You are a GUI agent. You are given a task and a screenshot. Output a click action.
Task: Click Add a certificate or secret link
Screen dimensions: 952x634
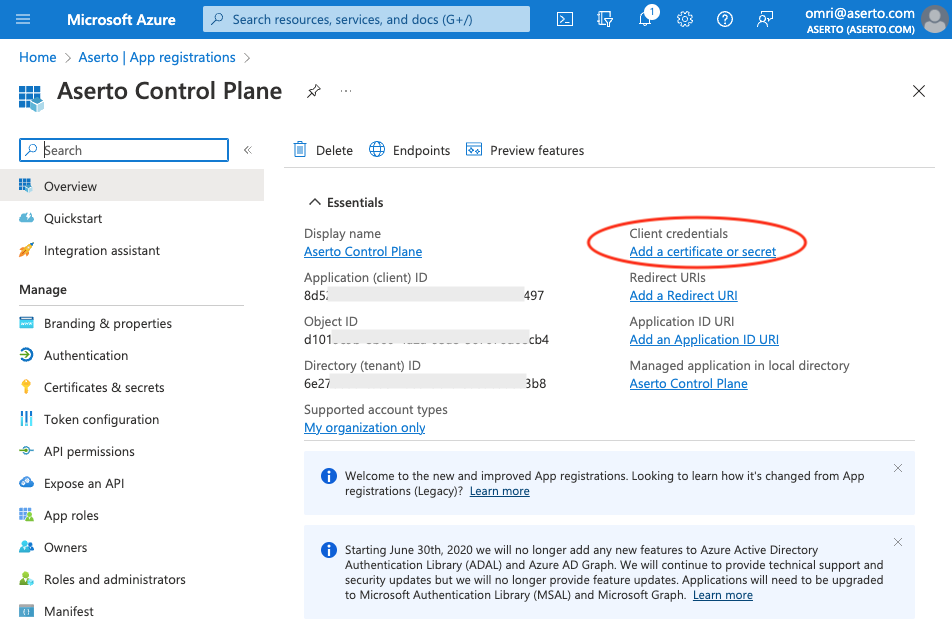[702, 251]
